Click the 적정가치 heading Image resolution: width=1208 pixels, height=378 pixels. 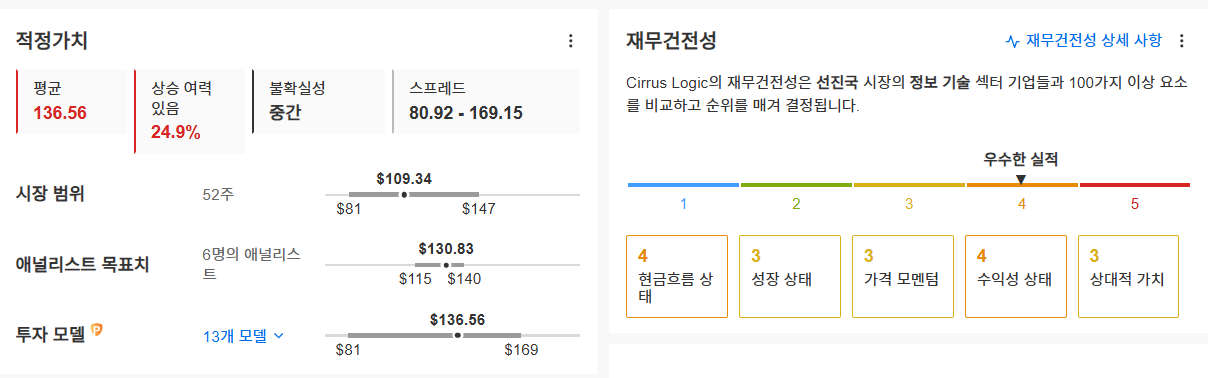pos(52,41)
